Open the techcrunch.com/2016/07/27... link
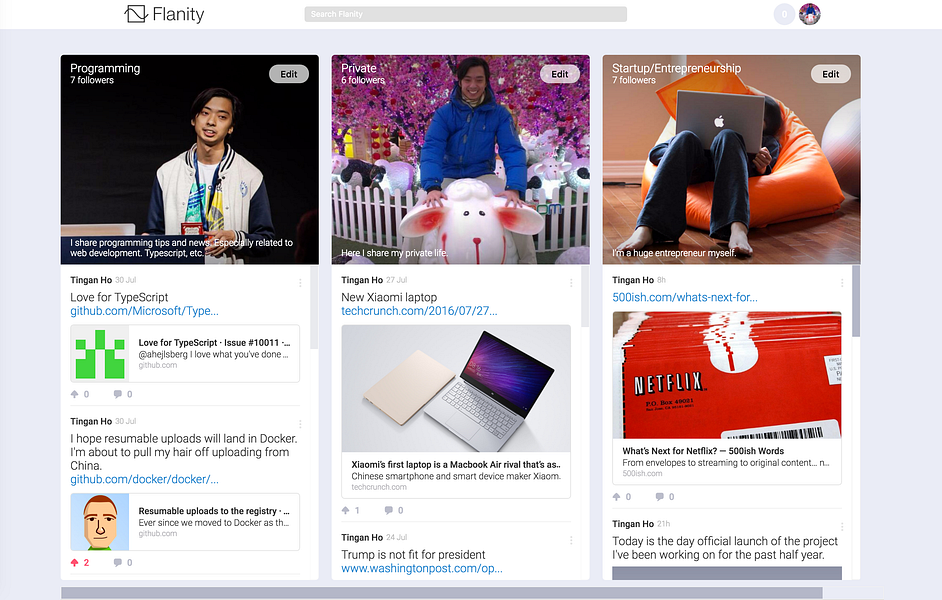Viewport: 942px width, 600px height. [419, 311]
